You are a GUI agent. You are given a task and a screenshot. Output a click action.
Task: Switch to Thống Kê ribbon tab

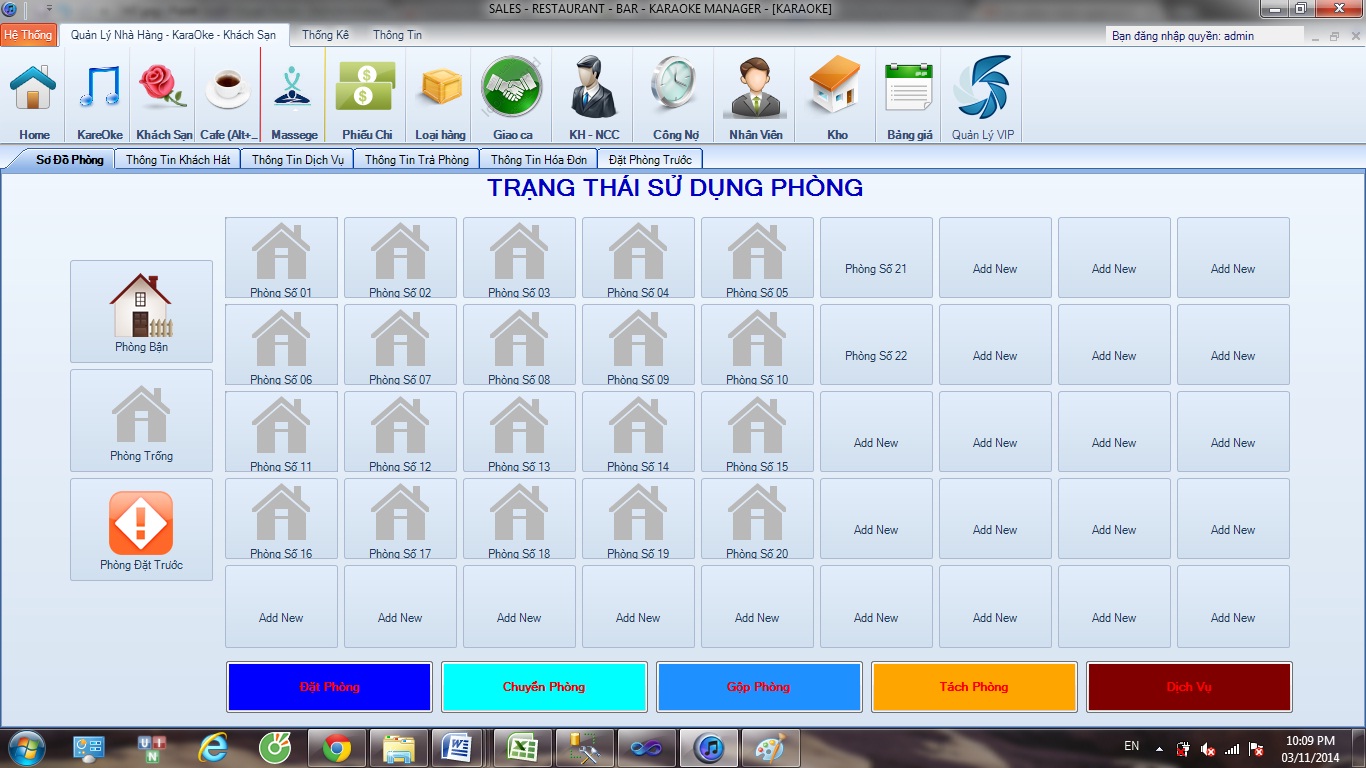point(325,35)
